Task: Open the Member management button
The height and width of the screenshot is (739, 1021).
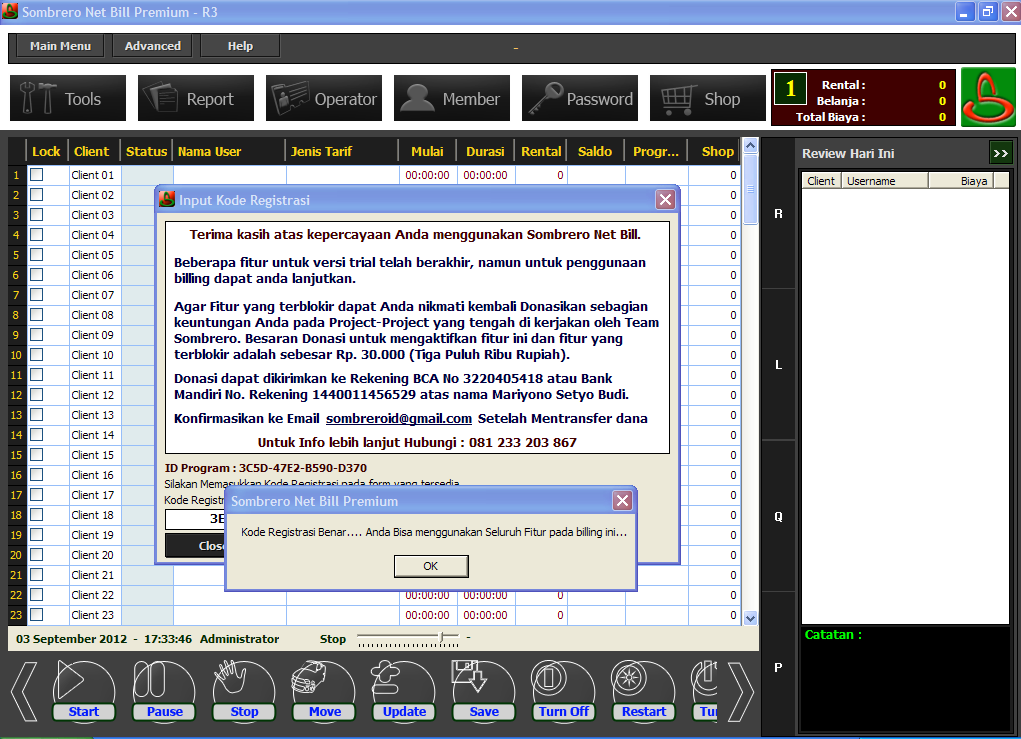Action: (x=451, y=98)
